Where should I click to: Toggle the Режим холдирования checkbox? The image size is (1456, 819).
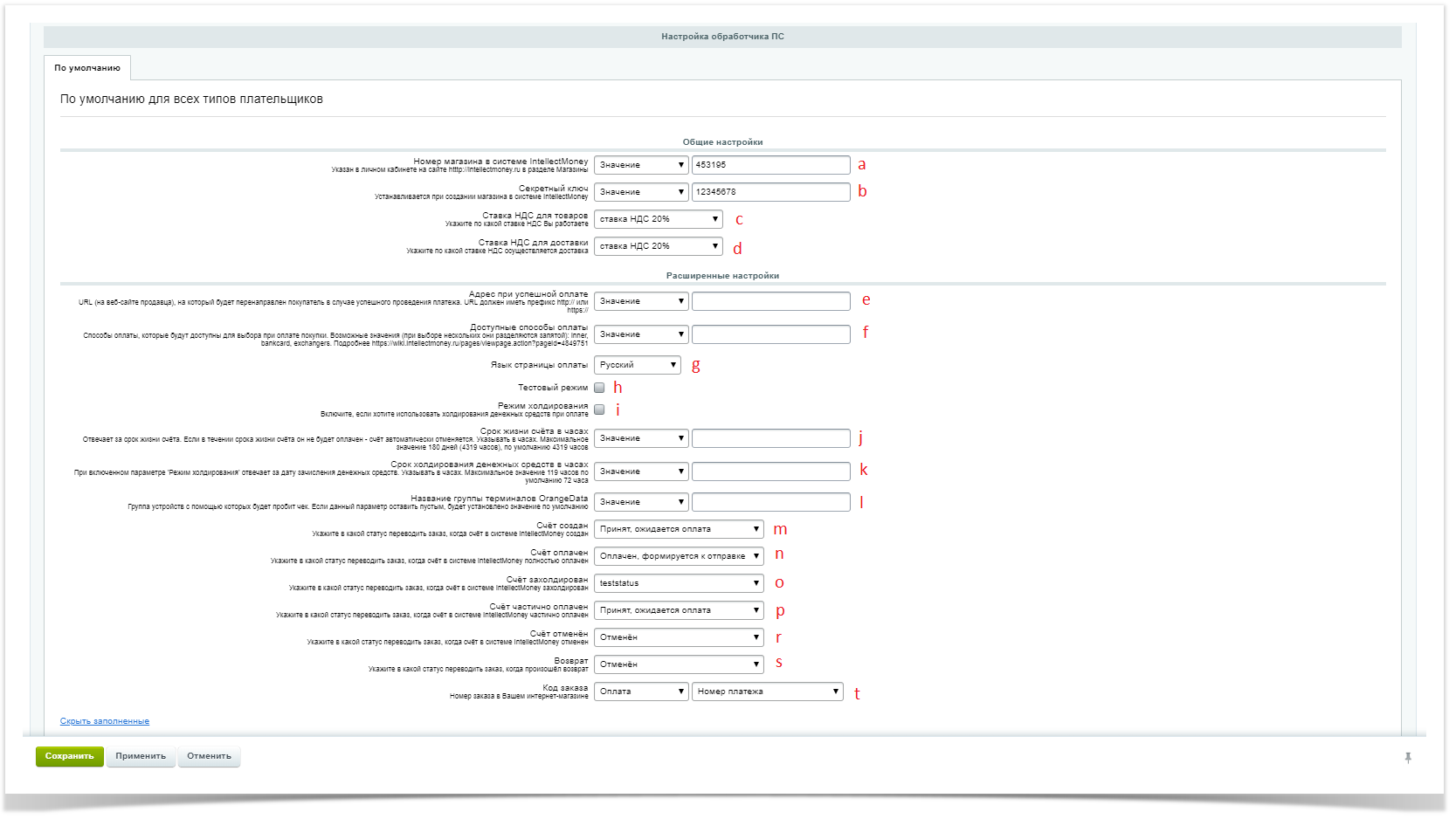(599, 409)
